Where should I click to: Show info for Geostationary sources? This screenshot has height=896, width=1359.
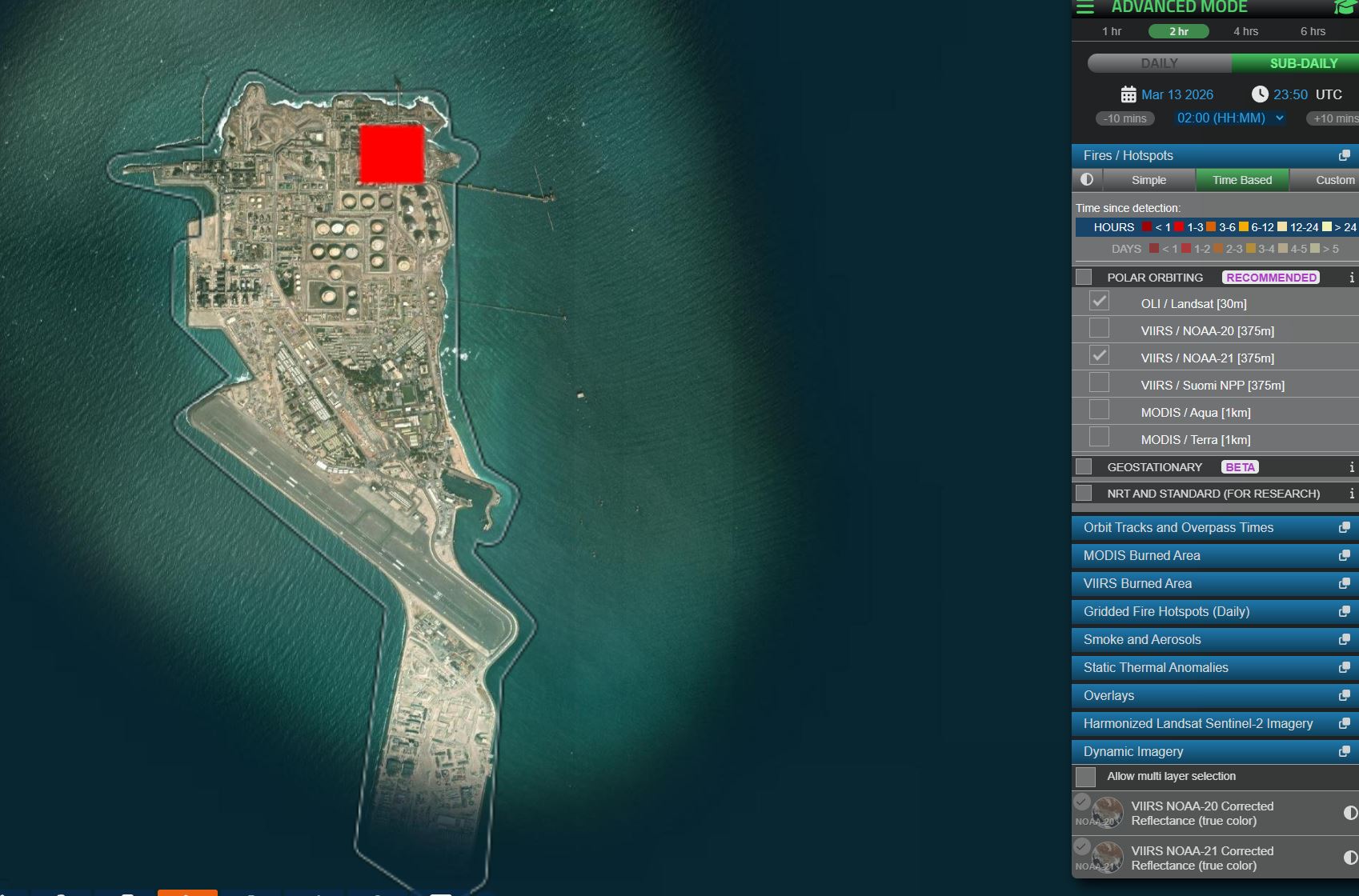point(1352,467)
